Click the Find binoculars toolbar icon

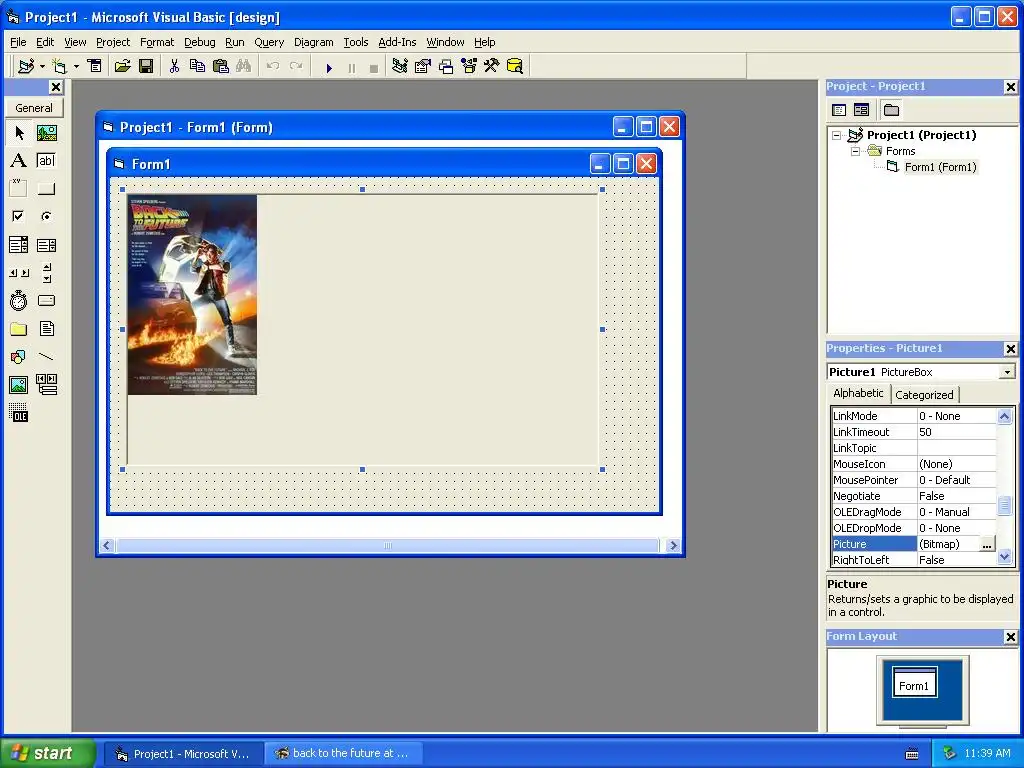[244, 66]
